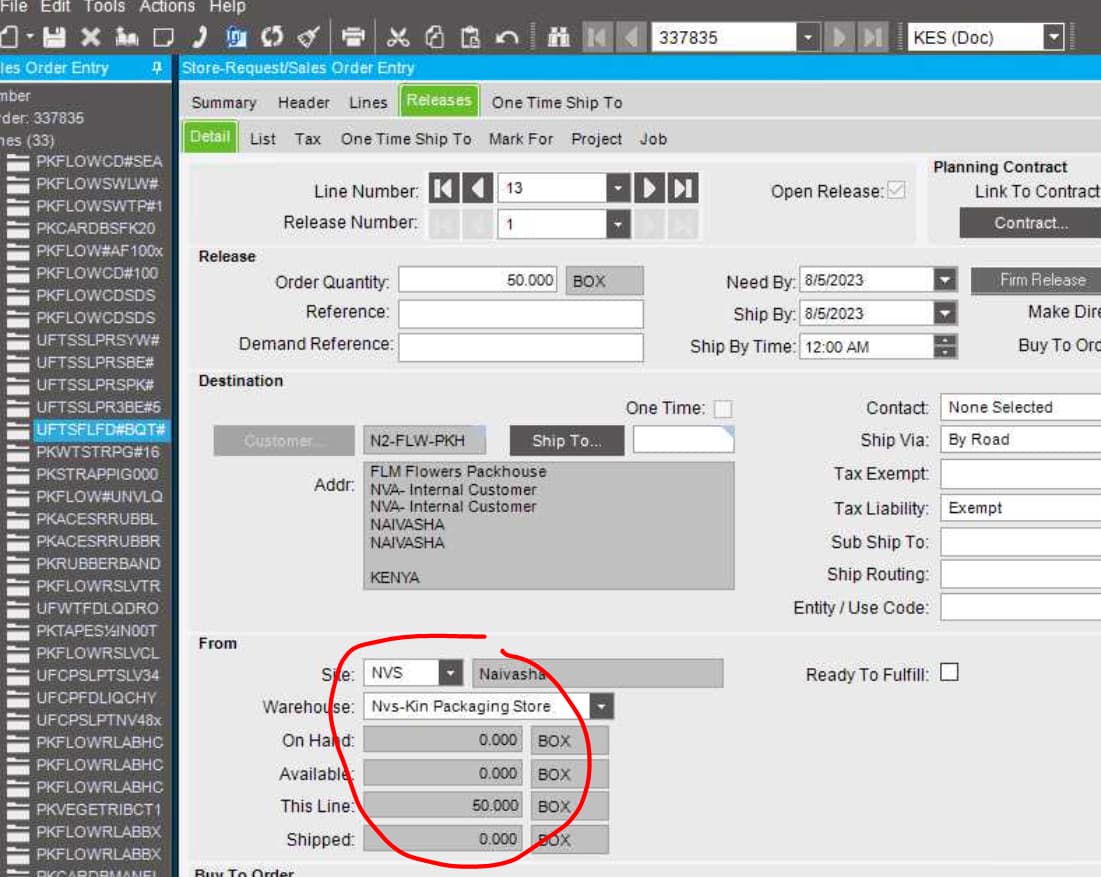Viewport: 1101px width, 877px height.
Task: Go to next line number arrow
Action: coord(650,188)
